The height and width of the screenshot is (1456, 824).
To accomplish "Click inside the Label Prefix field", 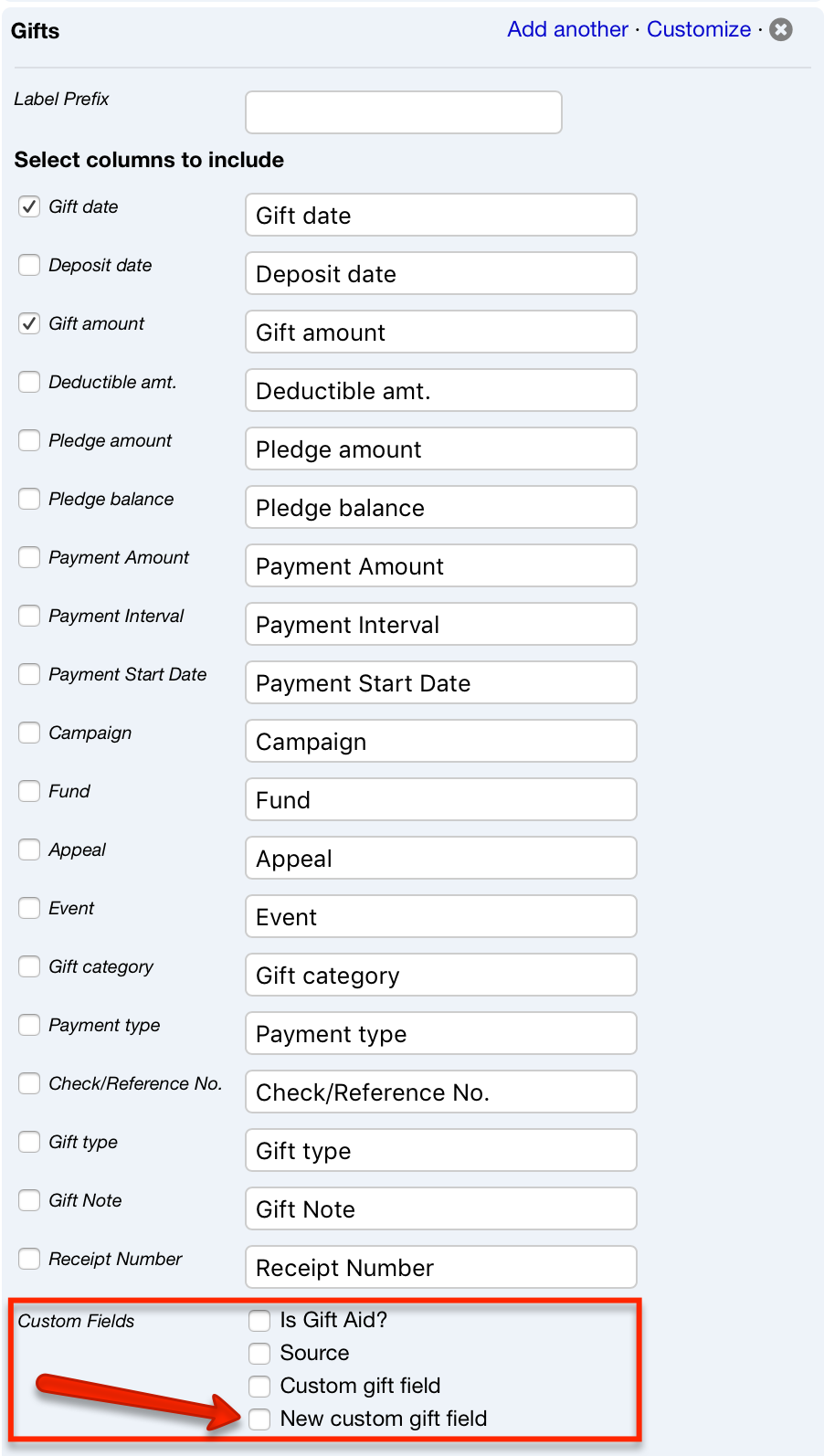I will click(402, 111).
